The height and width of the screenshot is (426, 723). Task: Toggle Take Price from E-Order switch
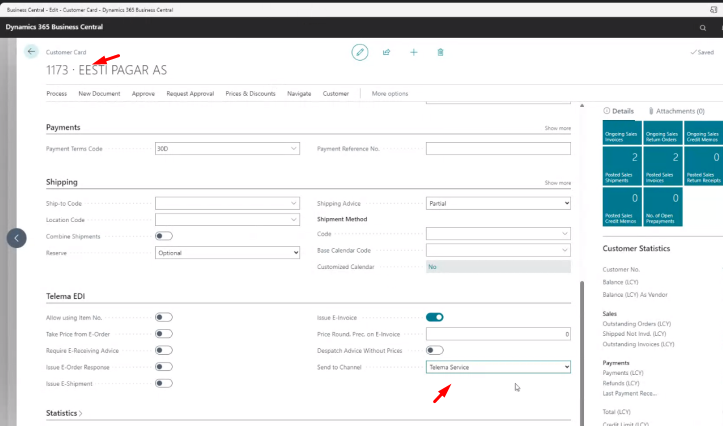coord(164,334)
